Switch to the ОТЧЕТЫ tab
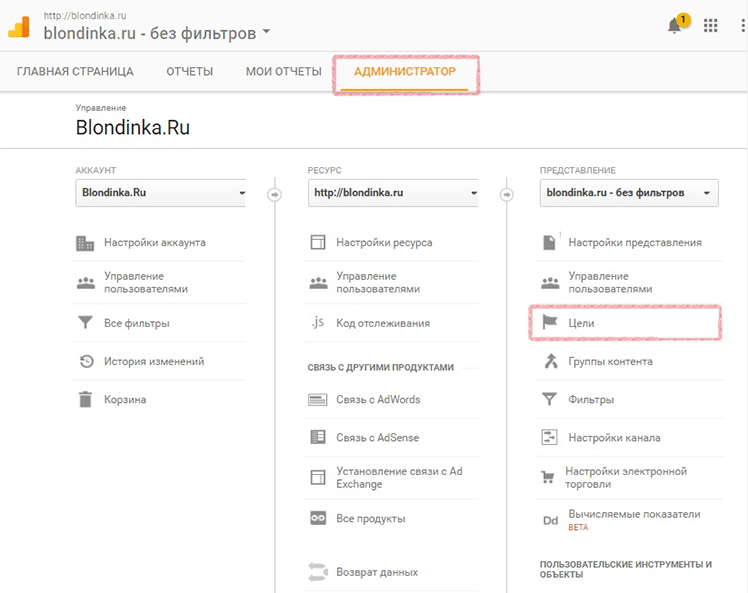Viewport: 748px width, 593px height. (189, 72)
